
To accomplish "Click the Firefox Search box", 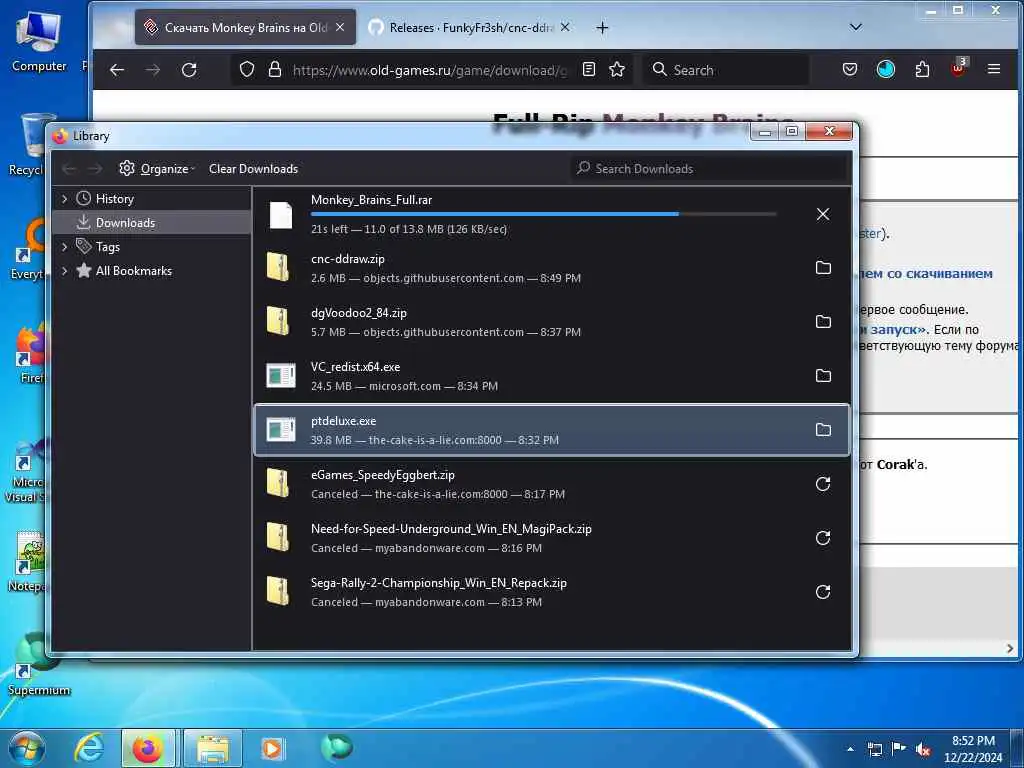I will click(x=726, y=70).
